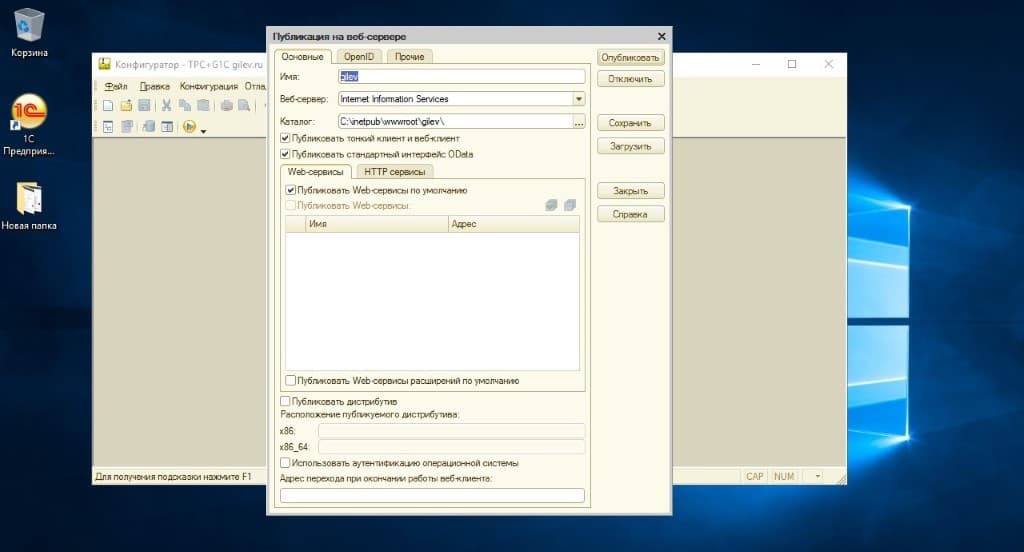Enable Использовать аутентификацию операционной системы checkbox
The image size is (1024, 552).
285,463
